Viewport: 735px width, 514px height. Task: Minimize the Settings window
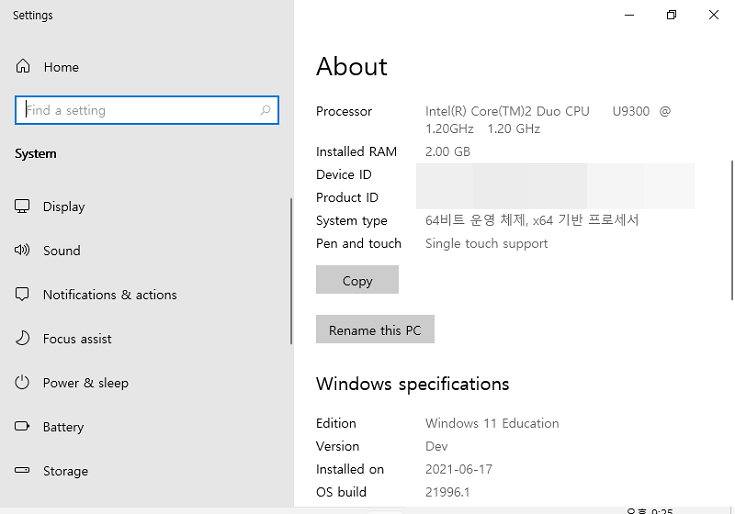coord(630,15)
